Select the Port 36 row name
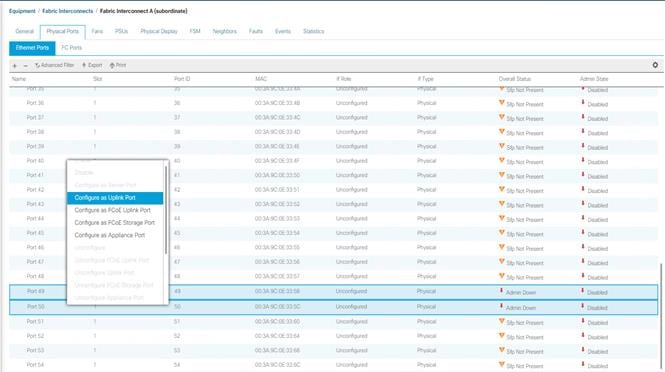 [x=35, y=103]
